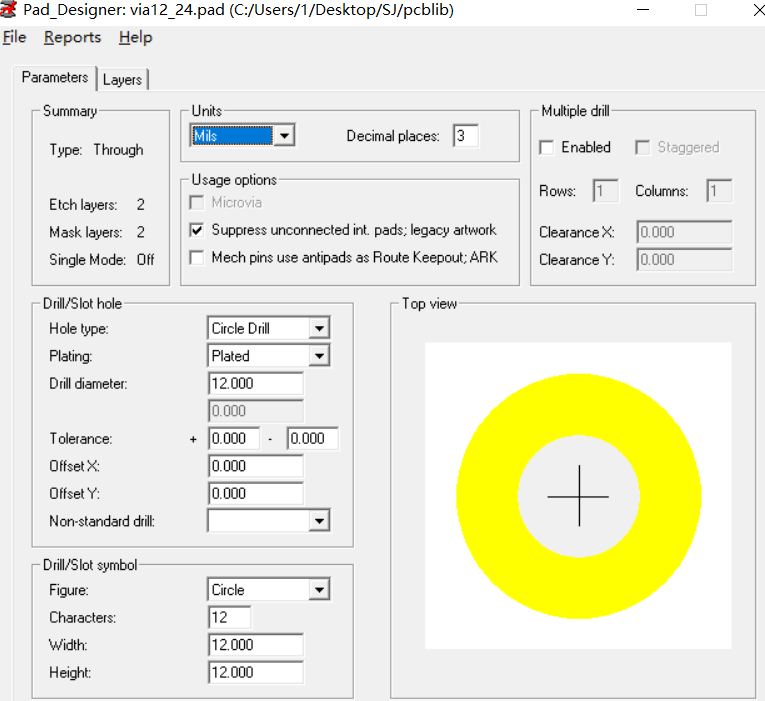Open the Figure dropdown showing Circle

pyautogui.click(x=269, y=590)
